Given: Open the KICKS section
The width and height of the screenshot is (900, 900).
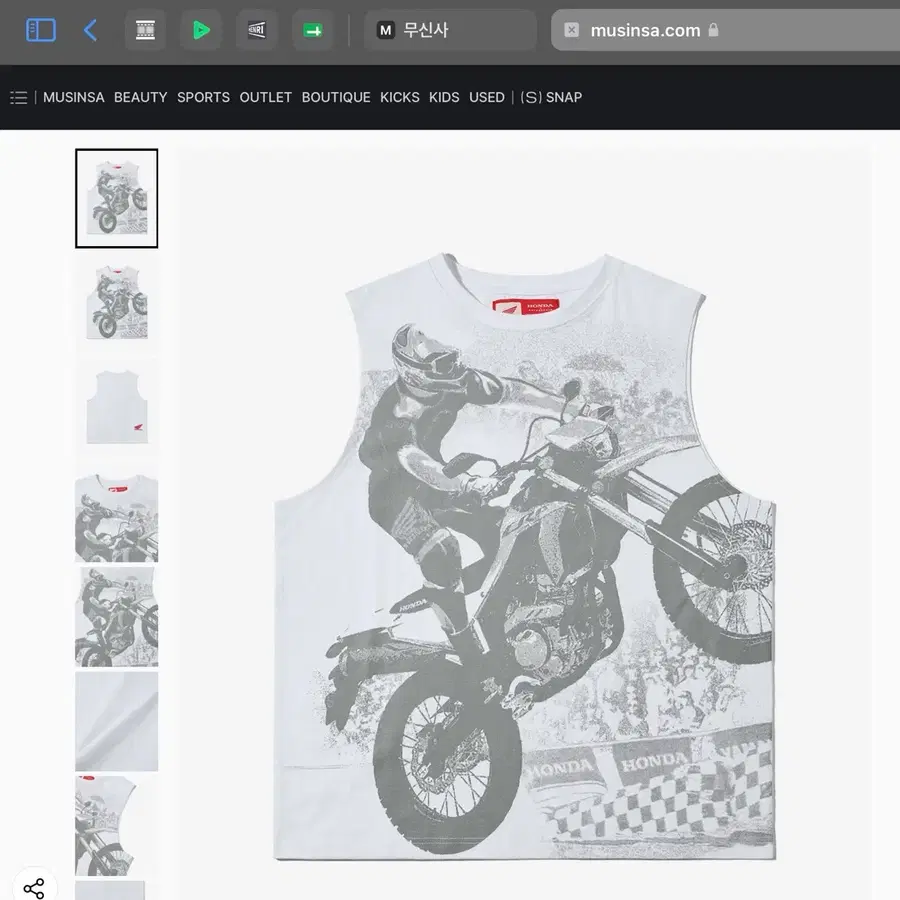Looking at the screenshot, I should click(399, 98).
